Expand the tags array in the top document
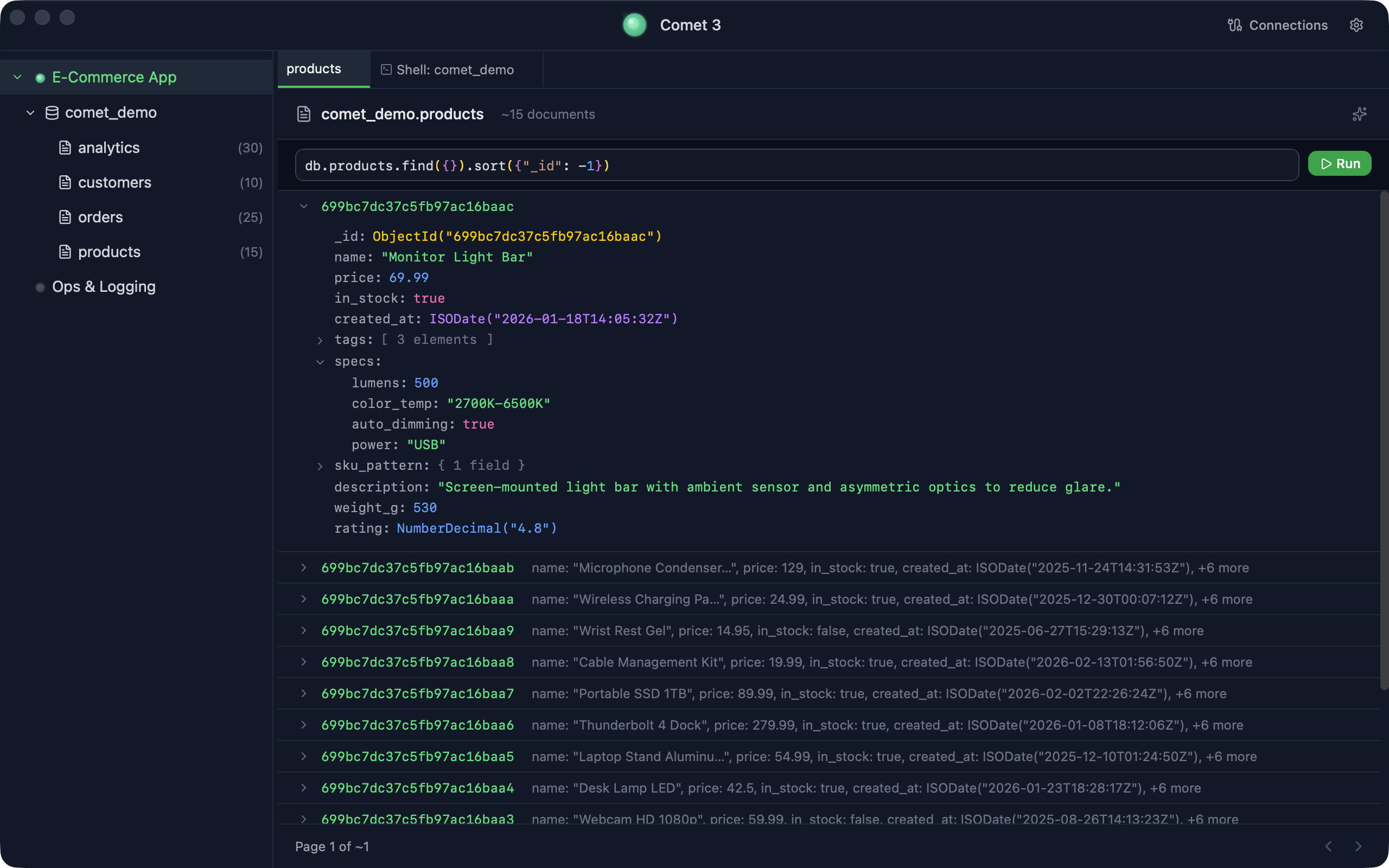Image resolution: width=1389 pixels, height=868 pixels. [x=320, y=340]
